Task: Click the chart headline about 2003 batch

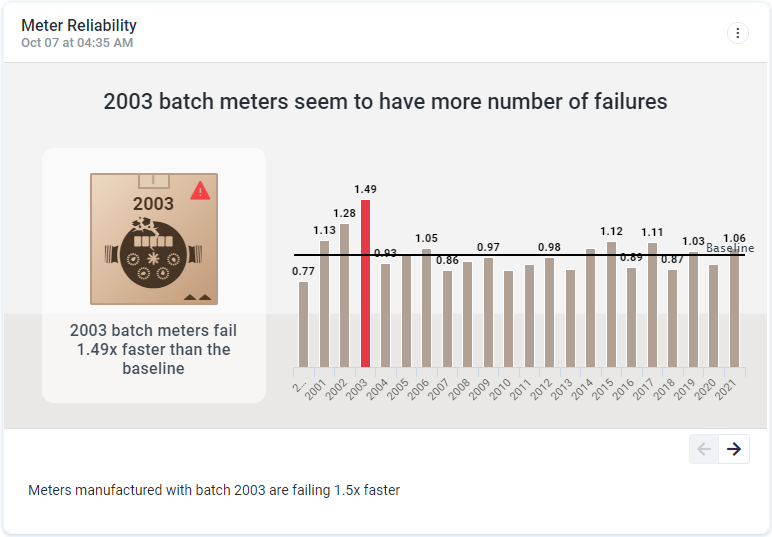Action: (385, 101)
